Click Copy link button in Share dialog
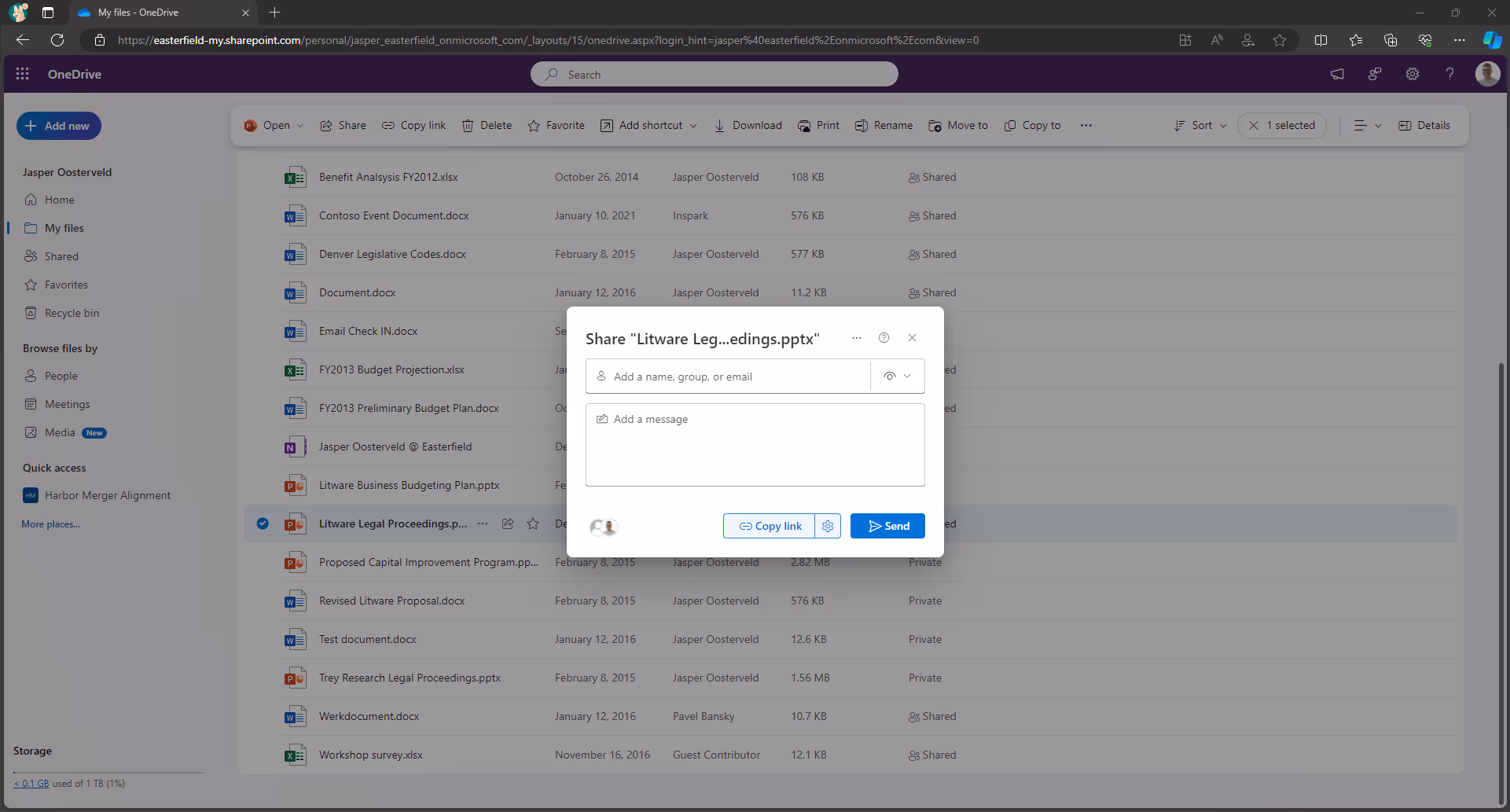Image resolution: width=1510 pixels, height=812 pixels. (770, 526)
